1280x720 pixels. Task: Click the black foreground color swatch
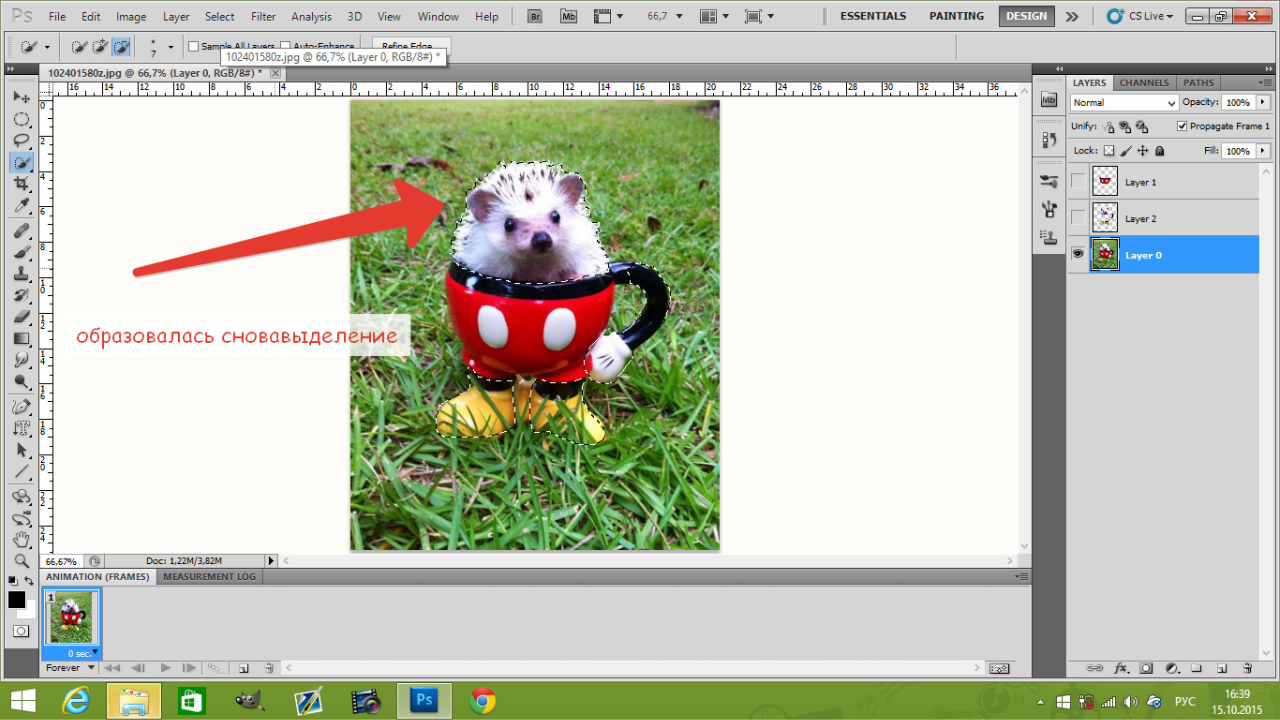click(x=17, y=600)
